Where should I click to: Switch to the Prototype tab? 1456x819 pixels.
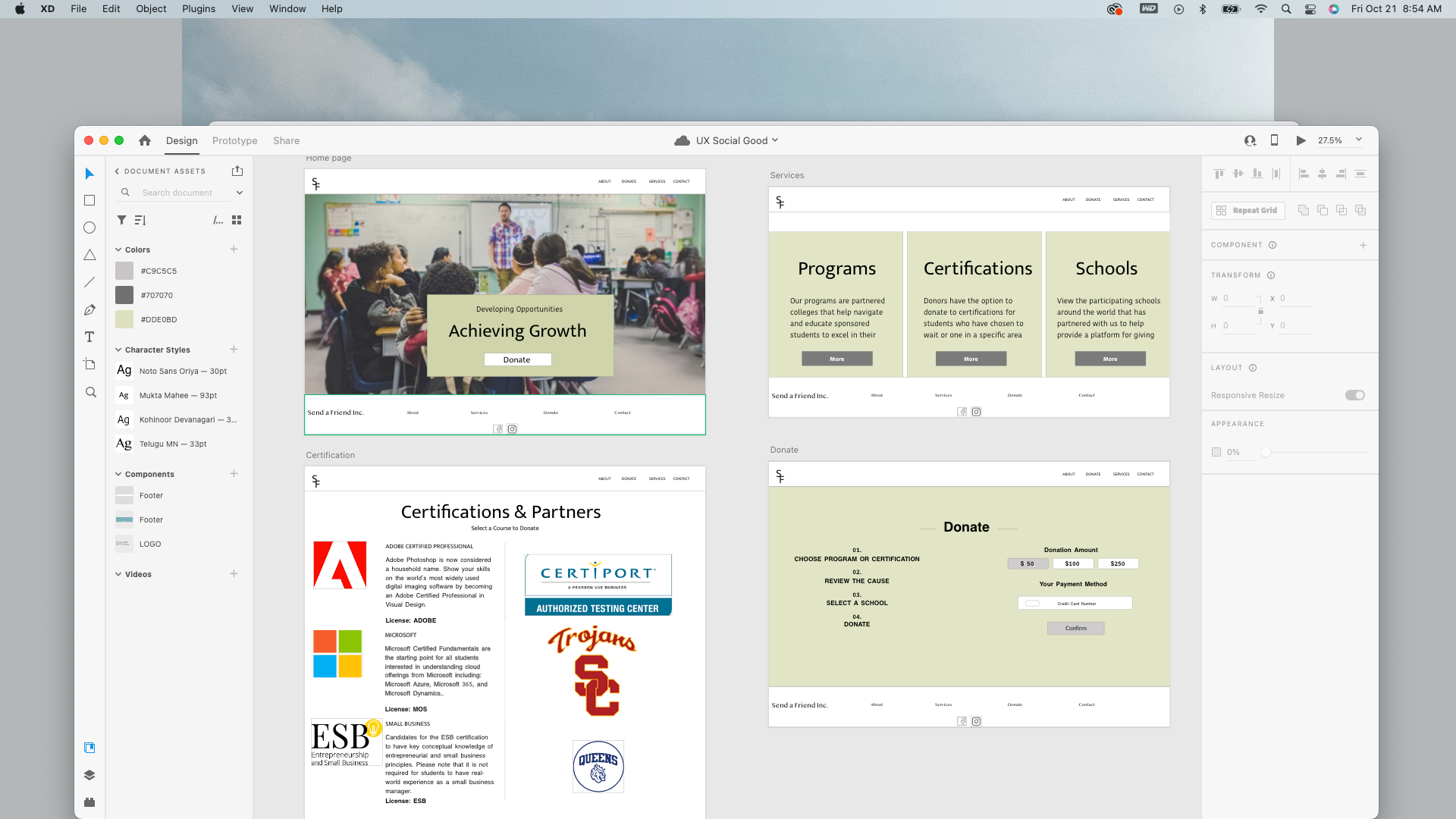234,140
